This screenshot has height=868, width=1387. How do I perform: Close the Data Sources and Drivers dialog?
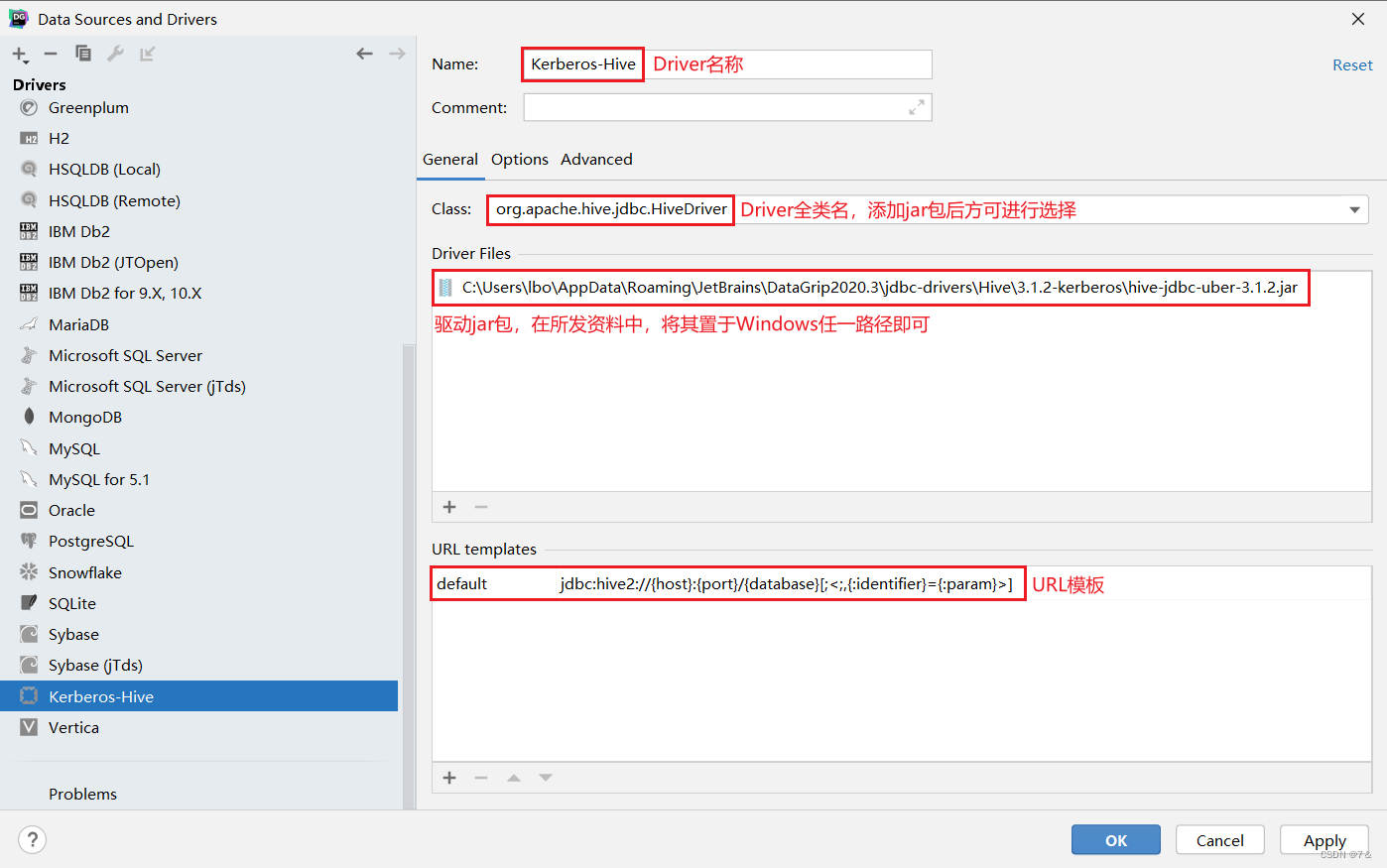pyautogui.click(x=1358, y=19)
